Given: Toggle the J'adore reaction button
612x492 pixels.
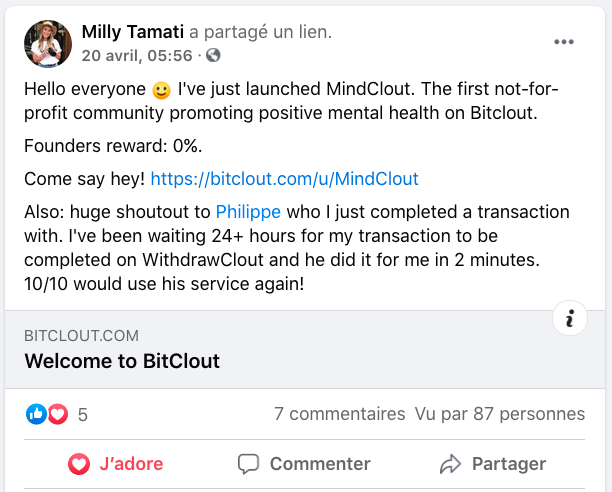Looking at the screenshot, I should (x=116, y=464).
